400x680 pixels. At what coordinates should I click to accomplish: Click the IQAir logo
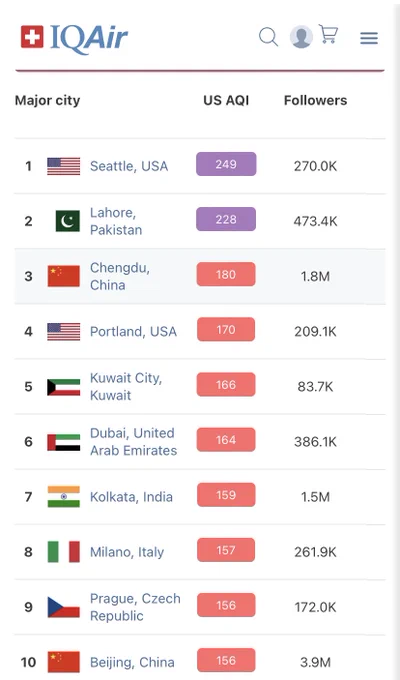[74, 38]
